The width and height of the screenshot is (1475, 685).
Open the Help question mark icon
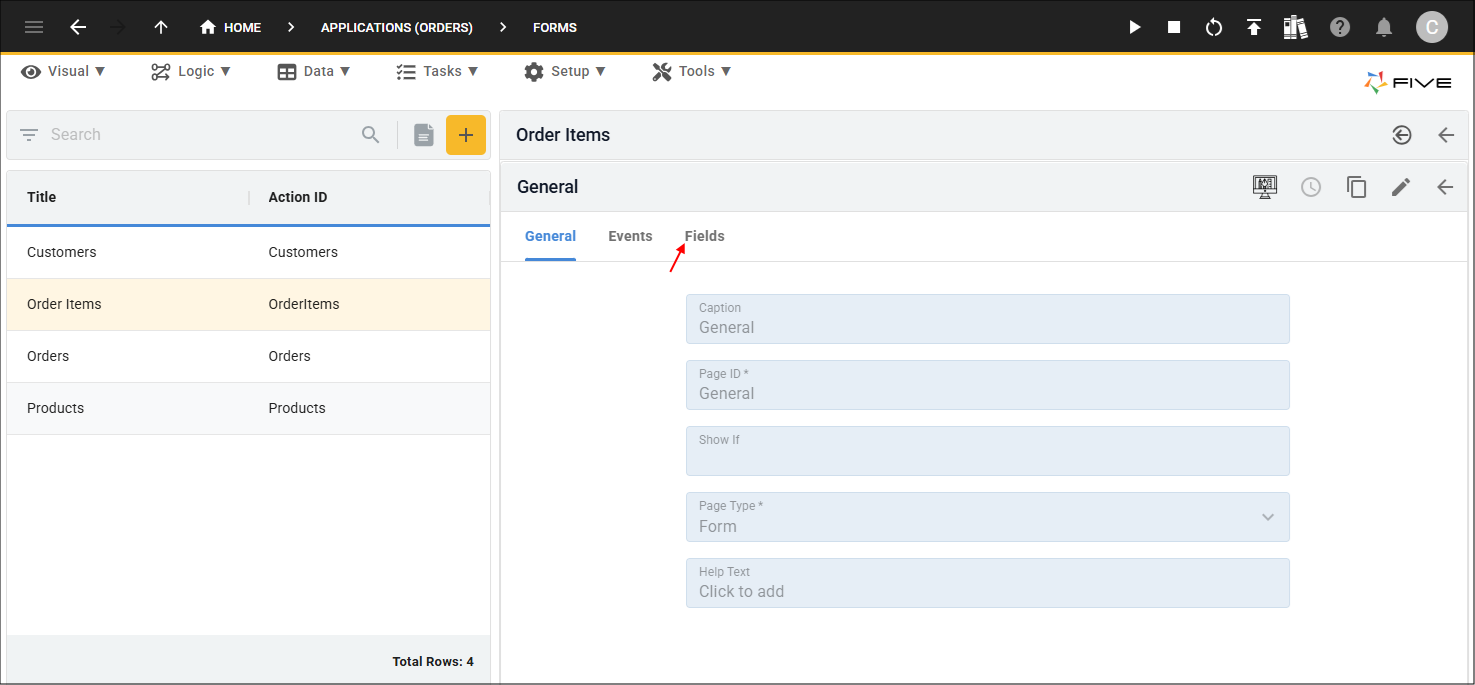click(1340, 27)
